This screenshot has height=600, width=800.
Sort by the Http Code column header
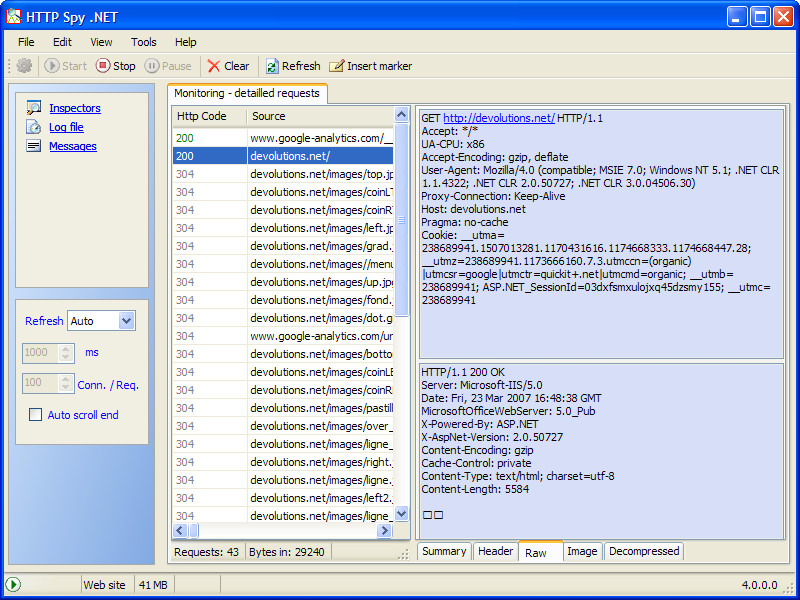point(209,116)
